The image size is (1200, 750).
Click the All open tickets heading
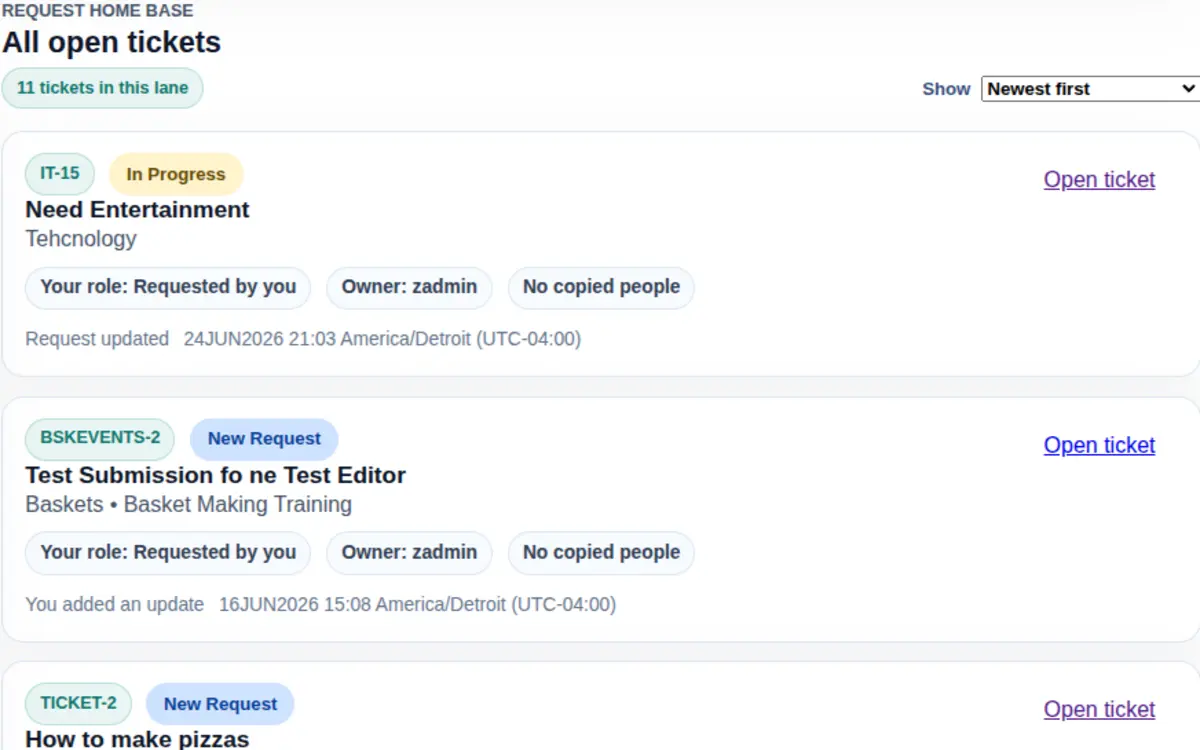point(111,43)
